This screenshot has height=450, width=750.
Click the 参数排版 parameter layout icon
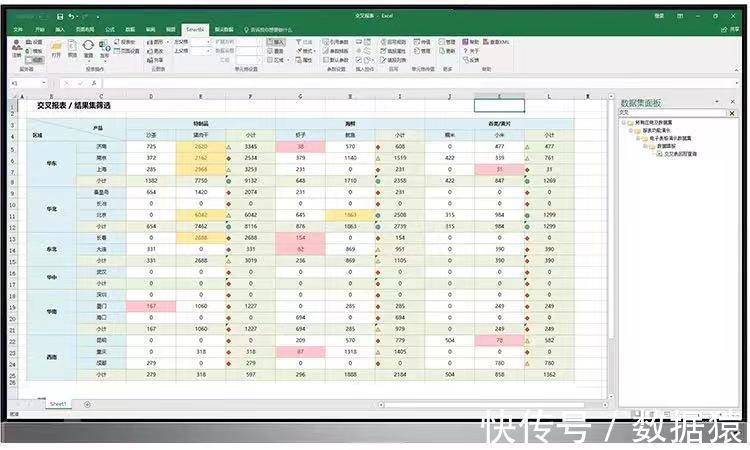(326, 51)
